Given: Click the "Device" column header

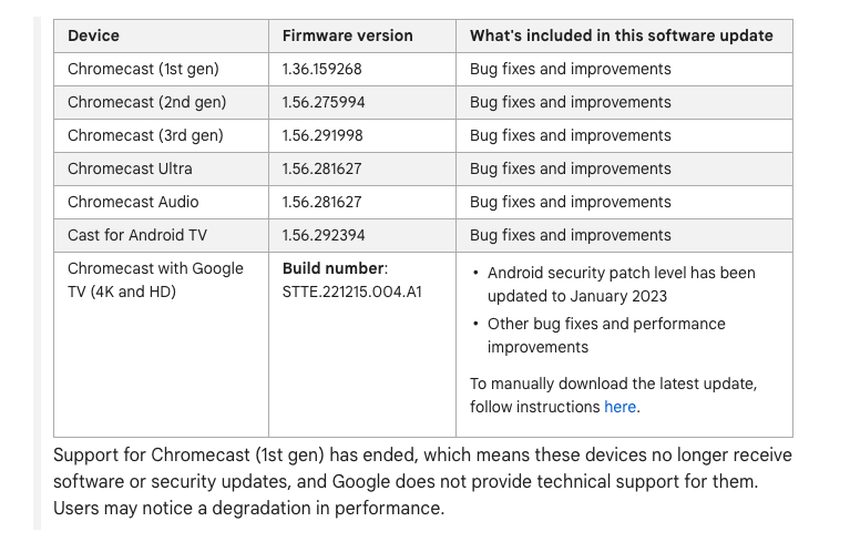Looking at the screenshot, I should [93, 36].
